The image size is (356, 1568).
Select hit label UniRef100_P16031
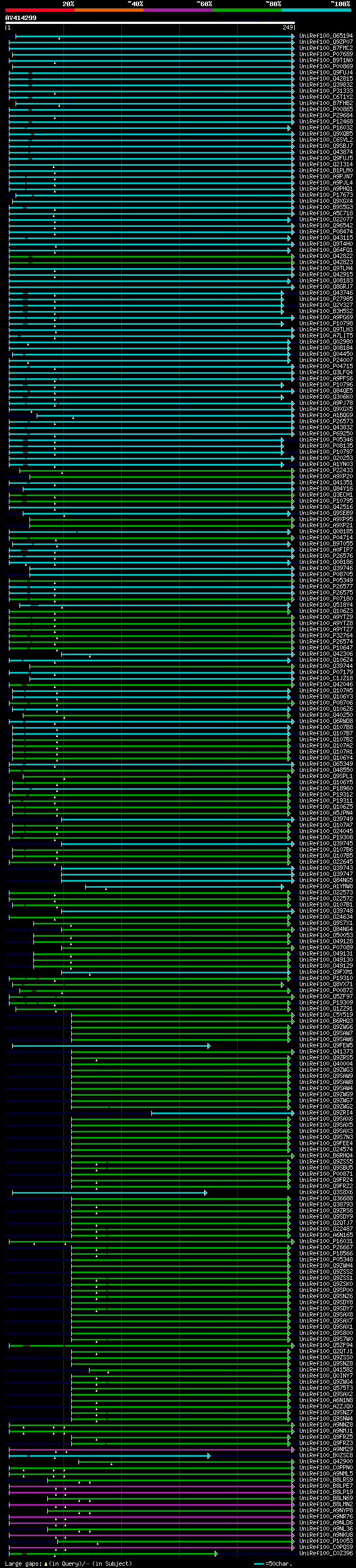click(x=326, y=1241)
